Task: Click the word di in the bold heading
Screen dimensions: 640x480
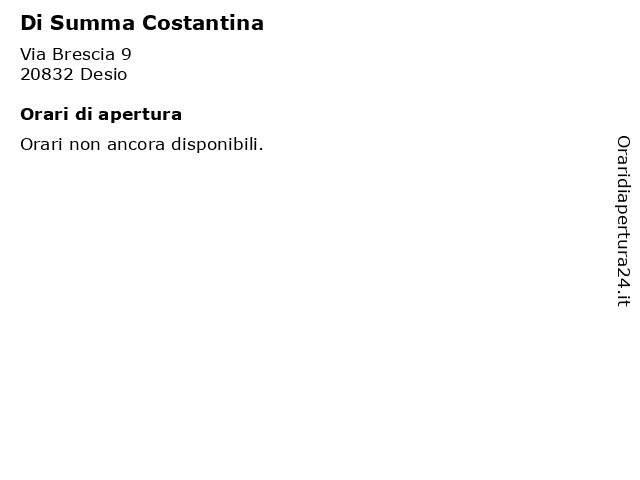Action: pos(83,114)
